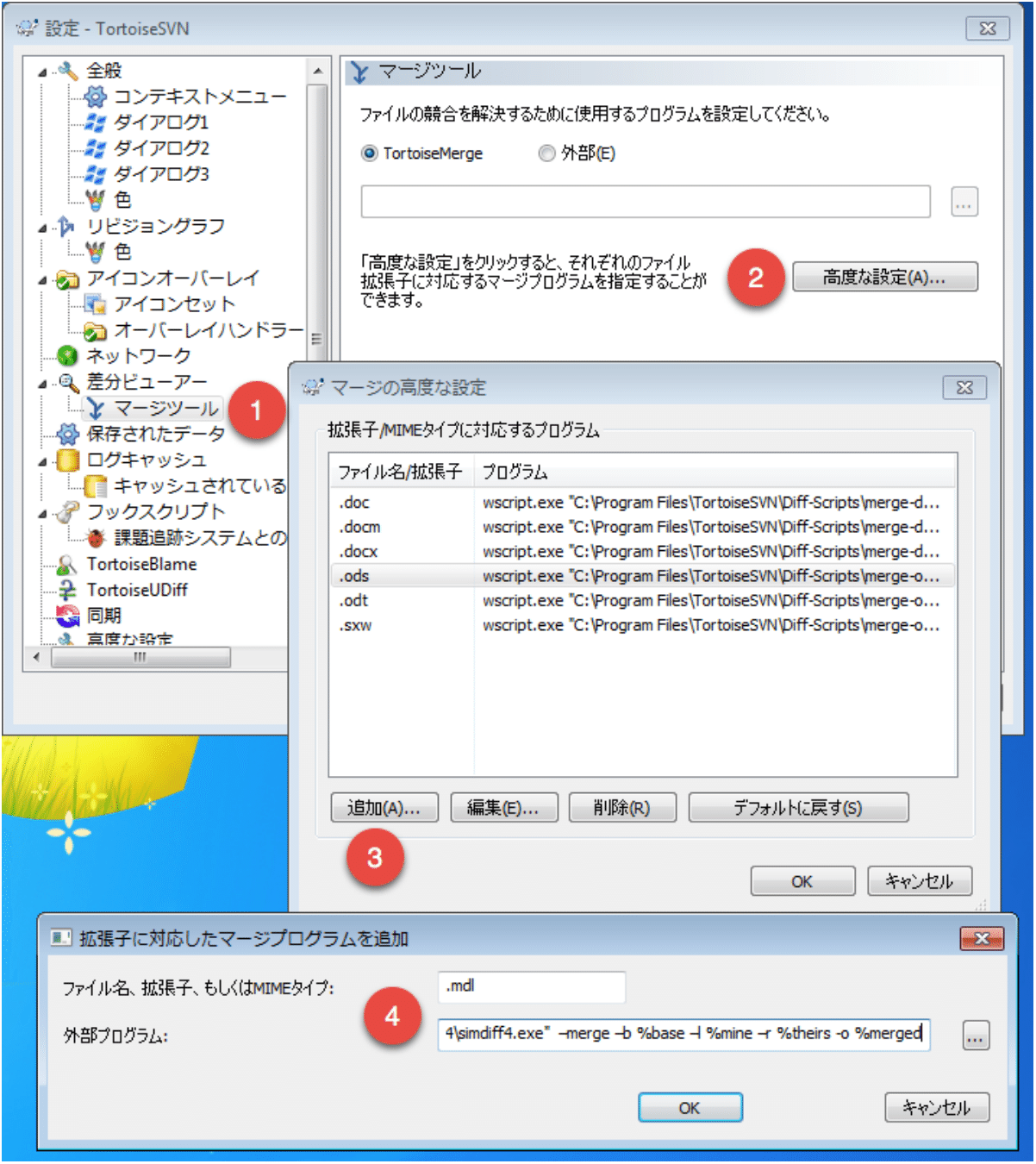The width and height of the screenshot is (1036, 1164).
Task: Click the ダイアログ2 icon
Action: pyautogui.click(x=95, y=148)
